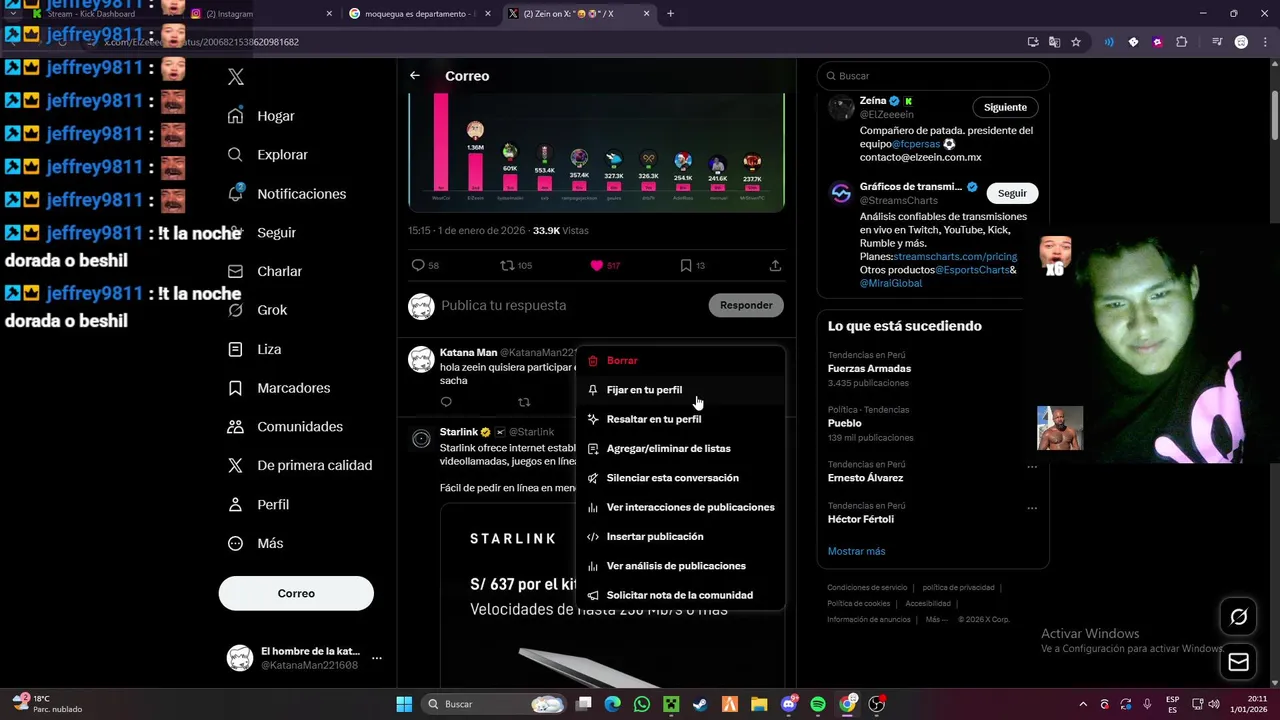Click the share icon on the post
Screen dimensions: 1280x720
pos(775,265)
